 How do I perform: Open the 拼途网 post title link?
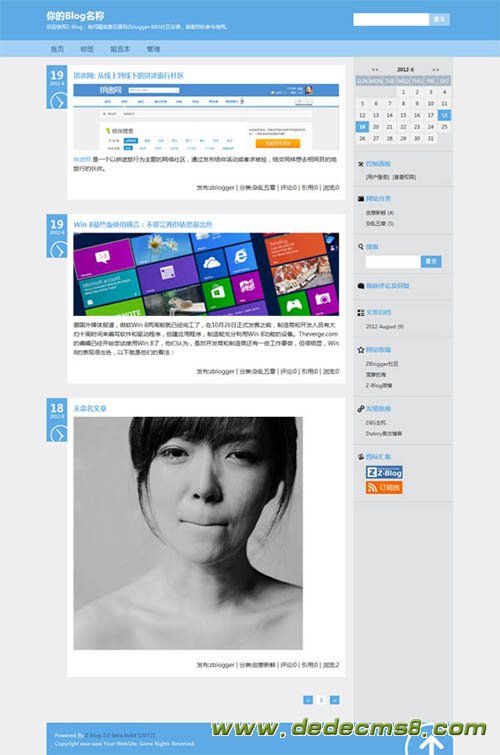click(129, 76)
